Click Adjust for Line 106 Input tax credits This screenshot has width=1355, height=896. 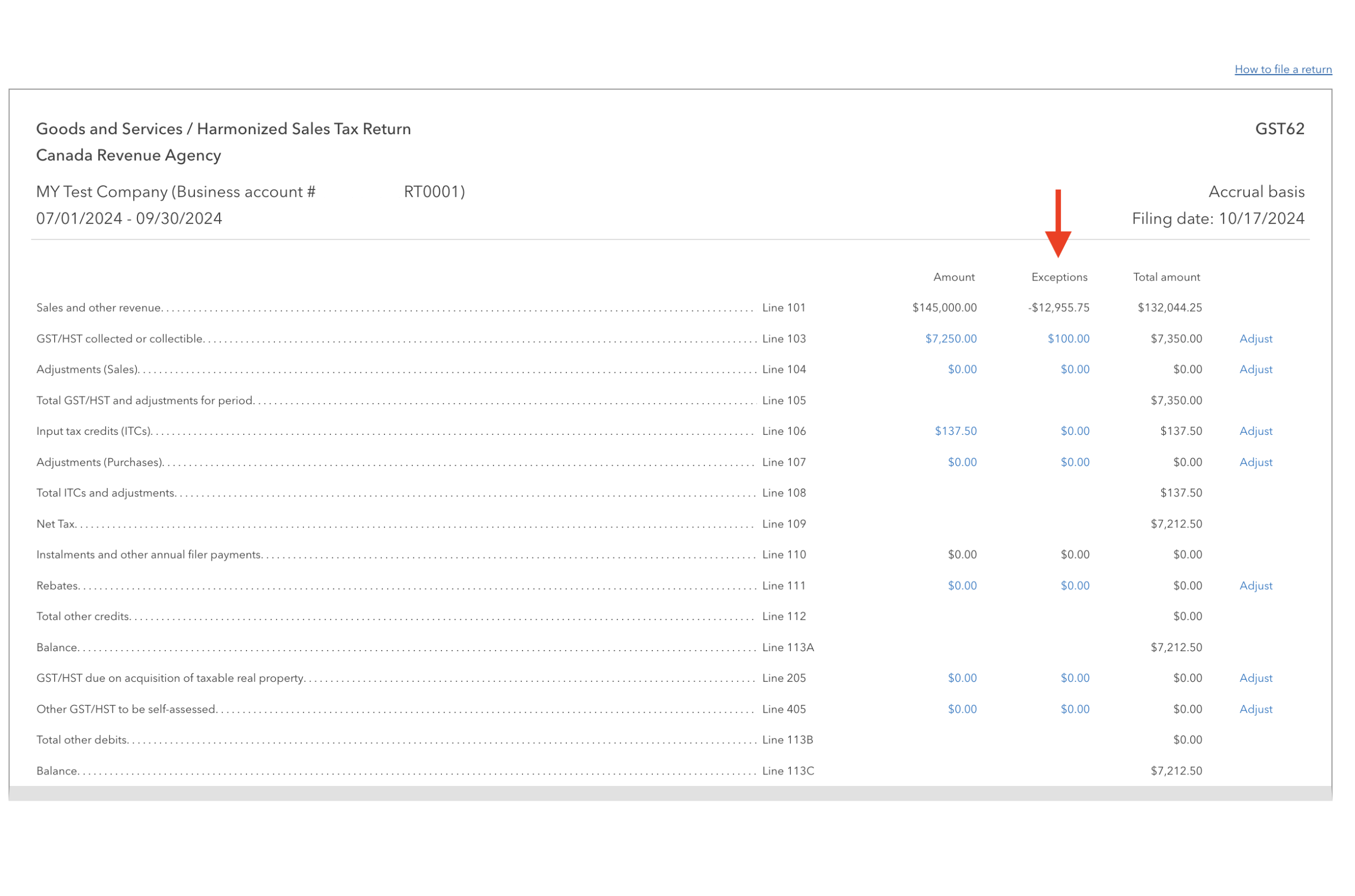[1255, 432]
